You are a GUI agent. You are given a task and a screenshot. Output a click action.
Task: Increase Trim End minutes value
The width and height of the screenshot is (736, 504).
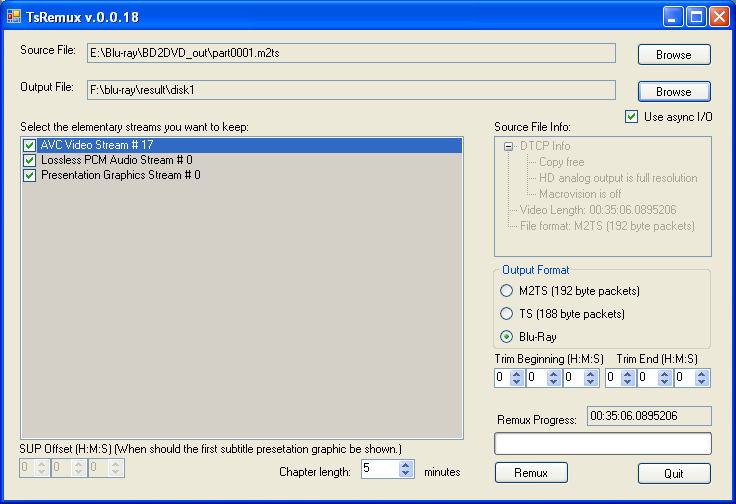point(665,374)
